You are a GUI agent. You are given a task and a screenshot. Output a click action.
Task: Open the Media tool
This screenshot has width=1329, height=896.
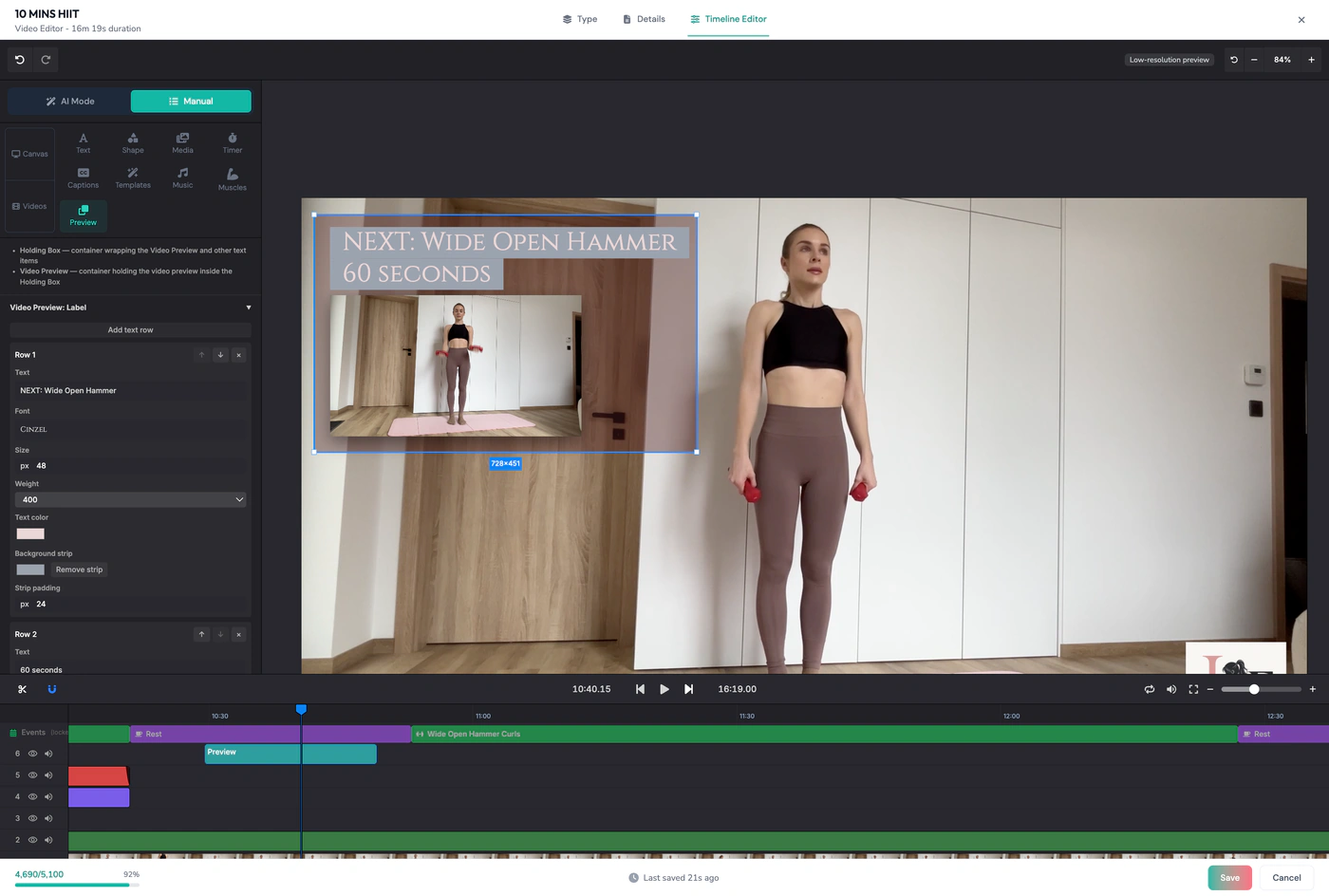[182, 143]
